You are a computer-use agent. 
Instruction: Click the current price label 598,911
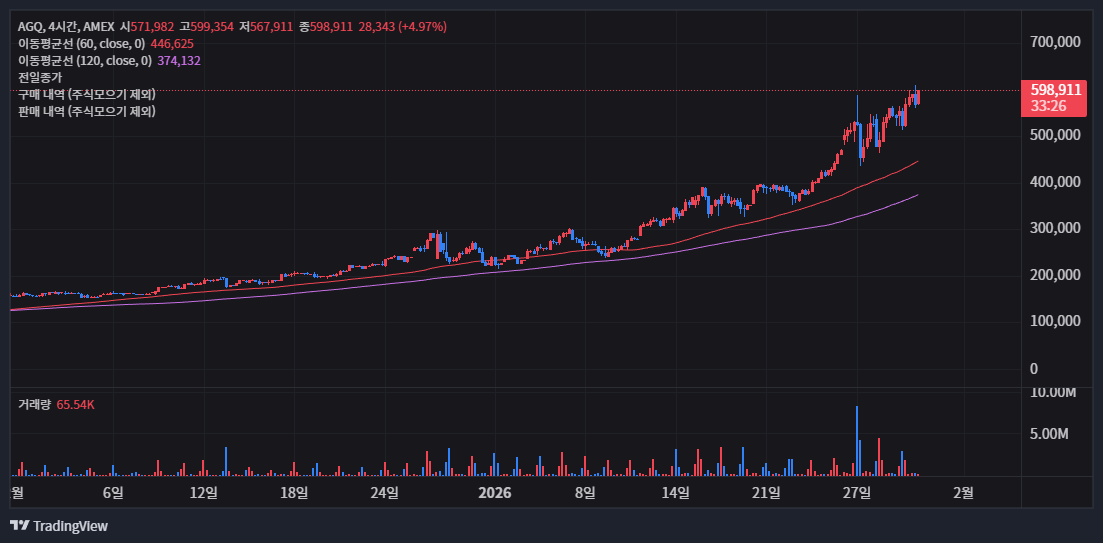pyautogui.click(x=1055, y=89)
